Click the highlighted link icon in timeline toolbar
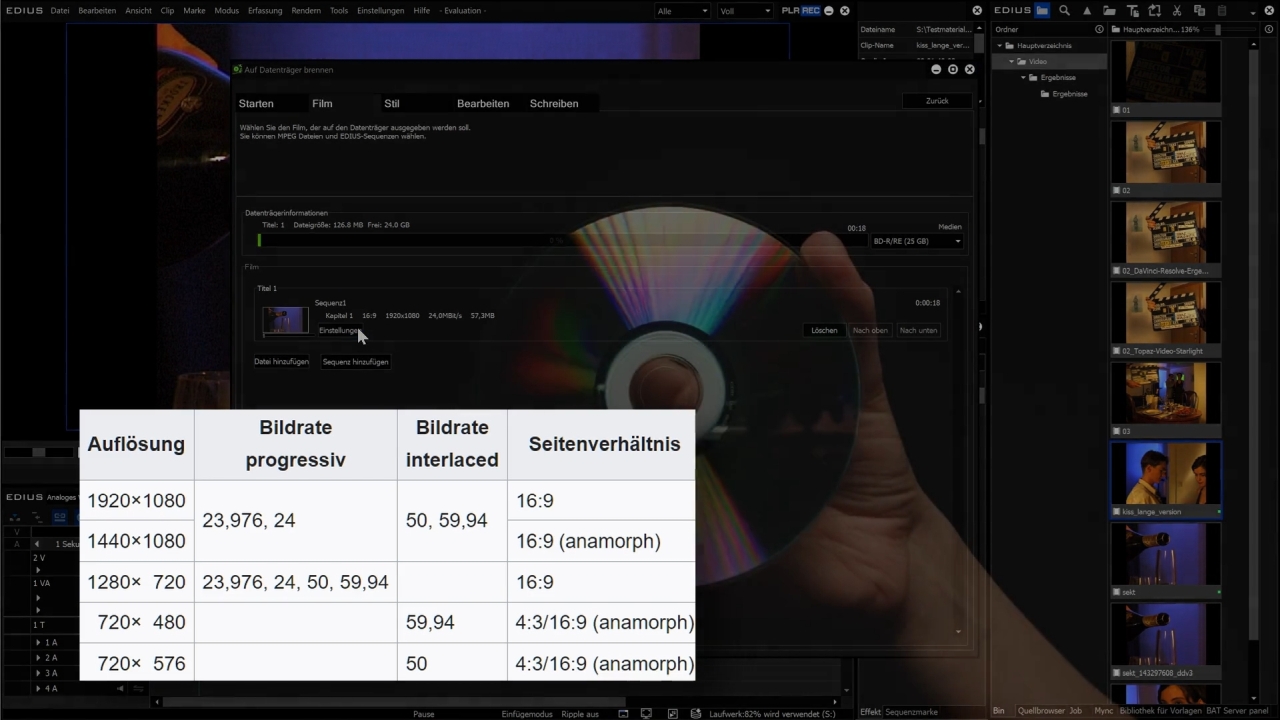Image resolution: width=1280 pixels, height=720 pixels. click(x=60, y=517)
